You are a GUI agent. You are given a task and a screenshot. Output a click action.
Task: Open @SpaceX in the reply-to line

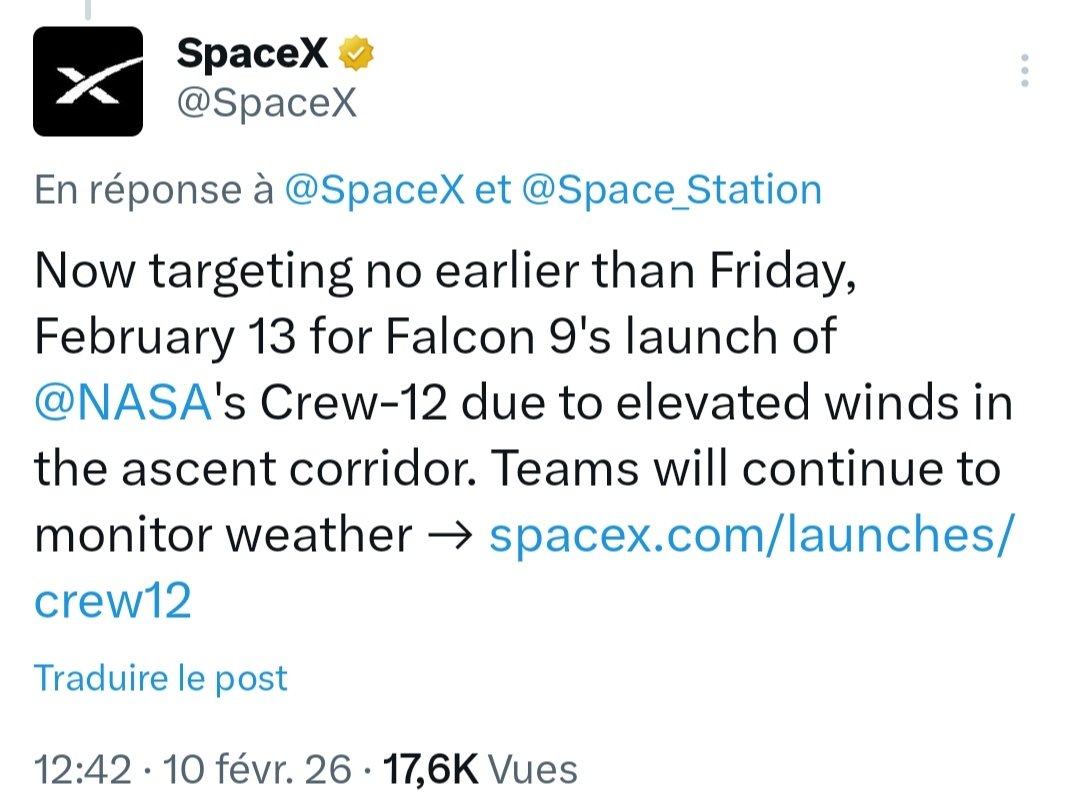point(374,190)
